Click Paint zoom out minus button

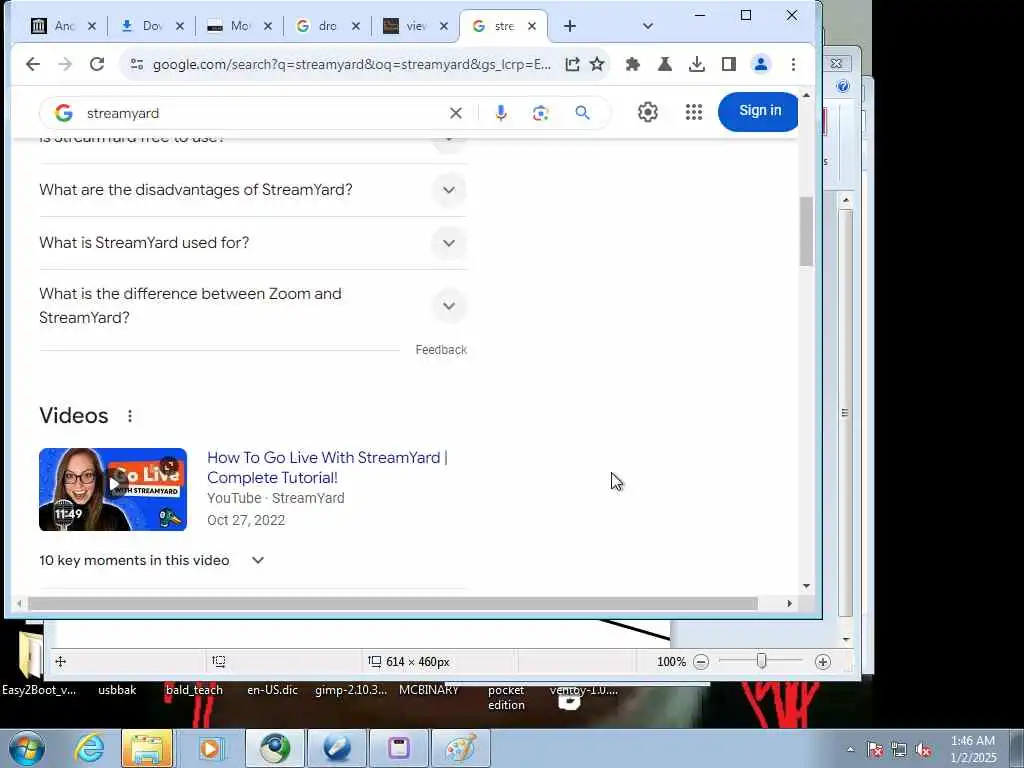701,662
